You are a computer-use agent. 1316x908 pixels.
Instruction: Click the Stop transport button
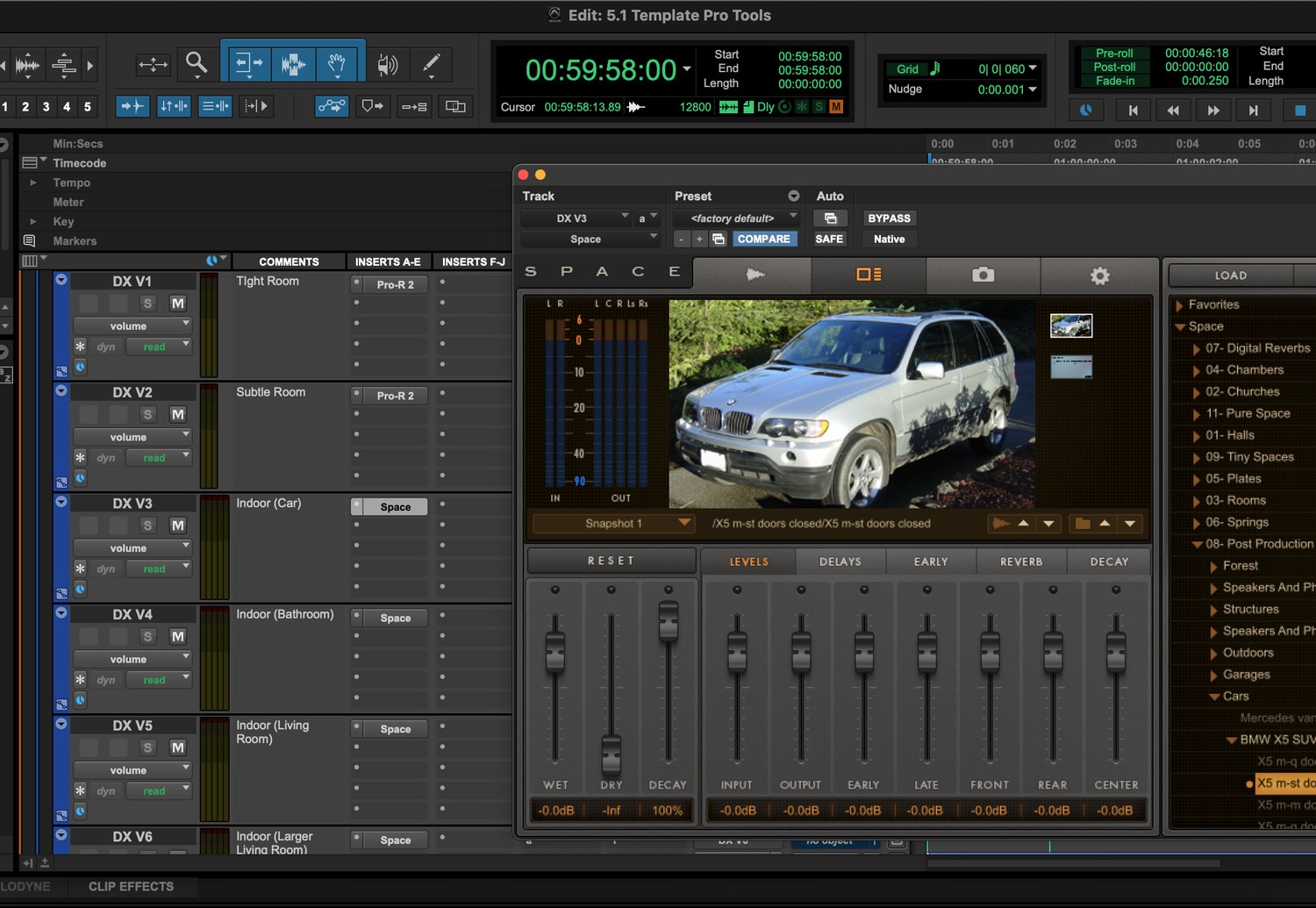click(1300, 110)
